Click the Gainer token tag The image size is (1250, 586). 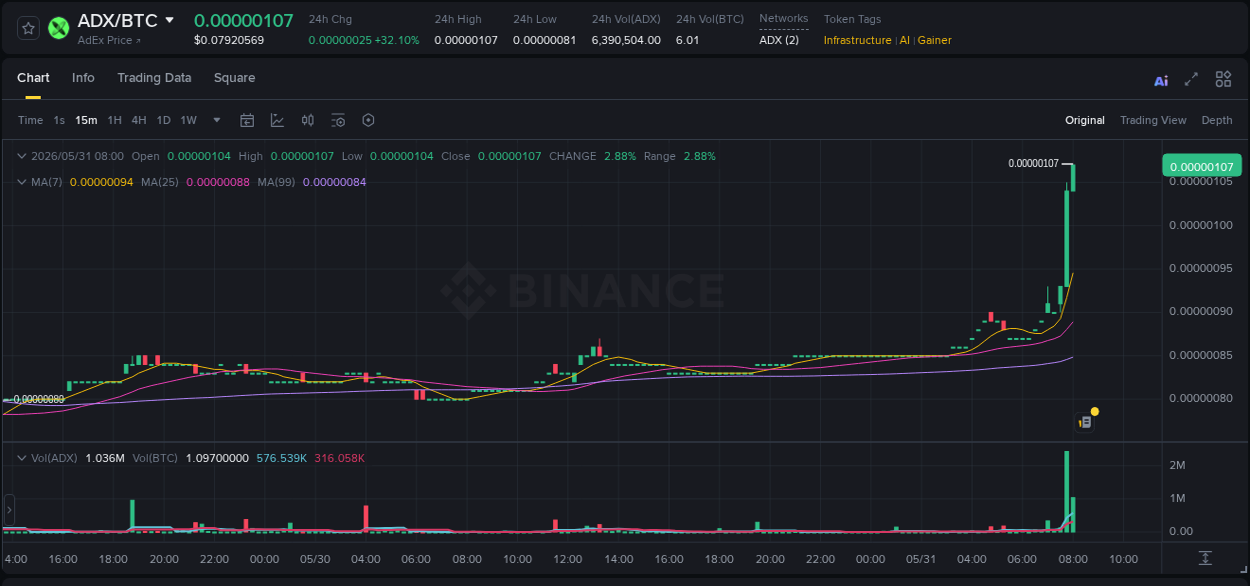(934, 40)
